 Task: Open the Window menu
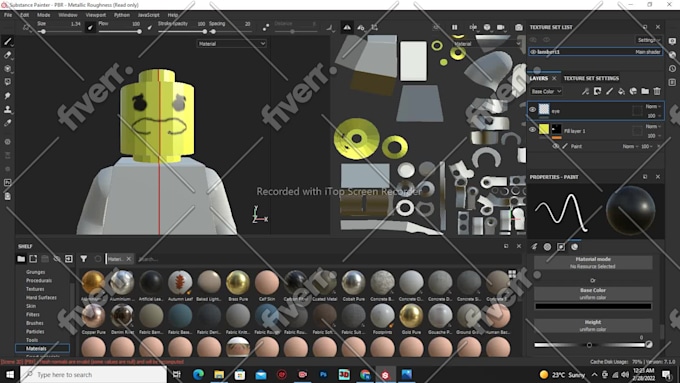68,15
